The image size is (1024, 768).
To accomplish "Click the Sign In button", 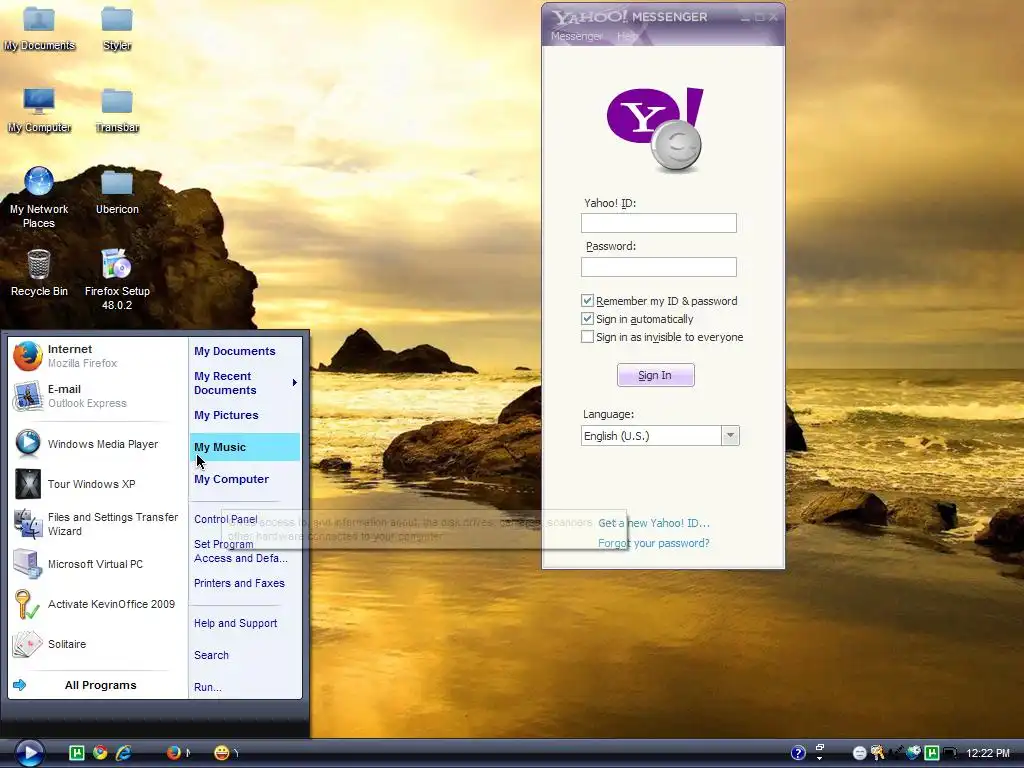I will click(656, 375).
